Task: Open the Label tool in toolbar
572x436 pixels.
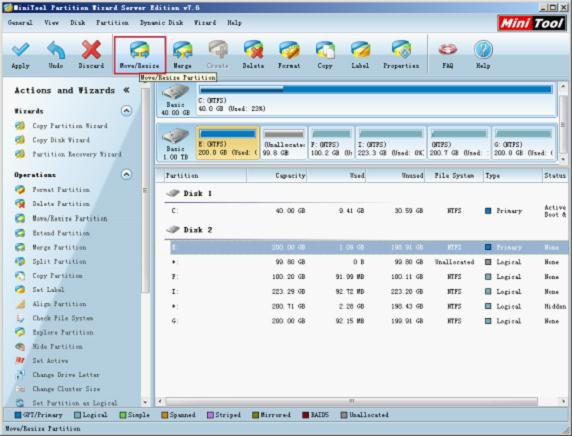Action: [x=360, y=55]
